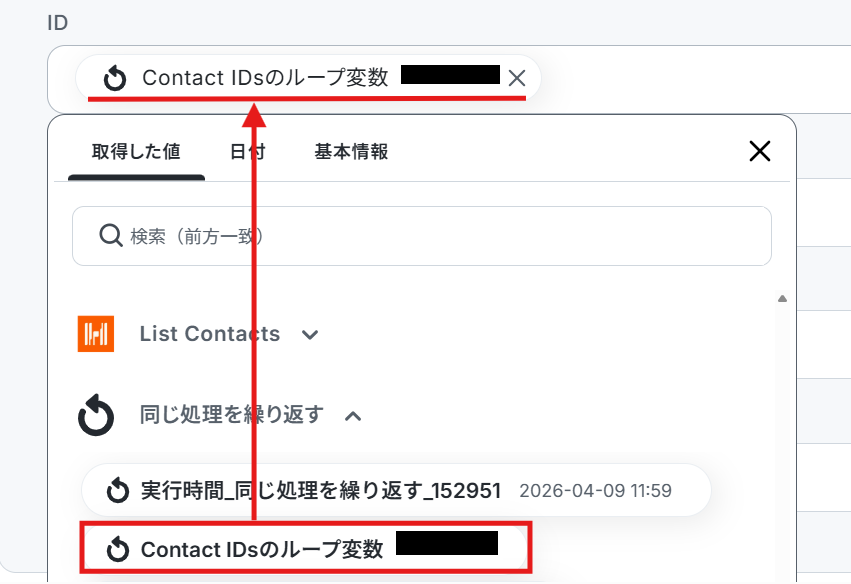Click the Contact IDs chip in ID field
The width and height of the screenshot is (851, 584).
308,78
